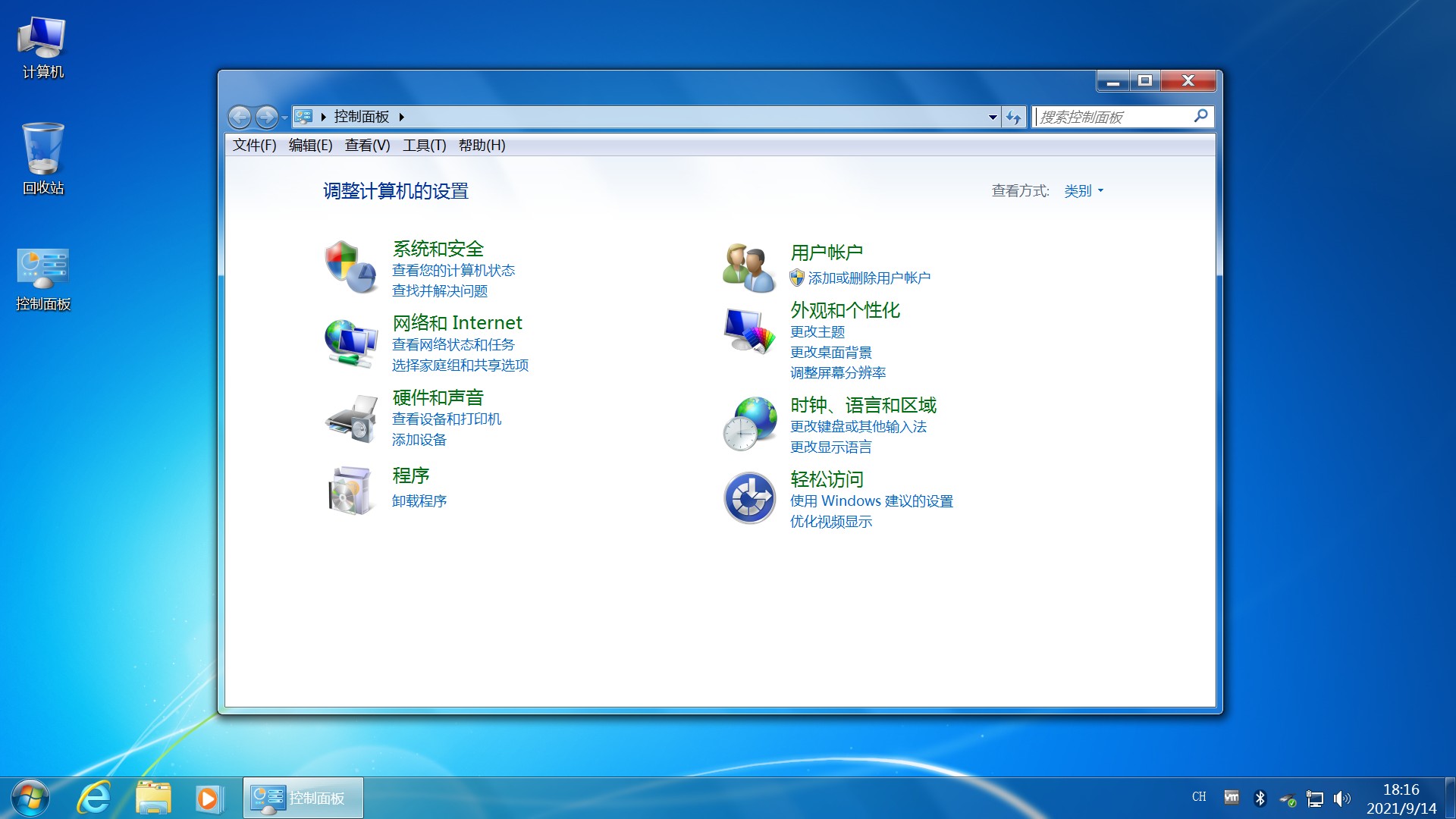Image resolution: width=1456 pixels, height=819 pixels.
Task: Click back navigation arrow button
Action: coord(242,117)
